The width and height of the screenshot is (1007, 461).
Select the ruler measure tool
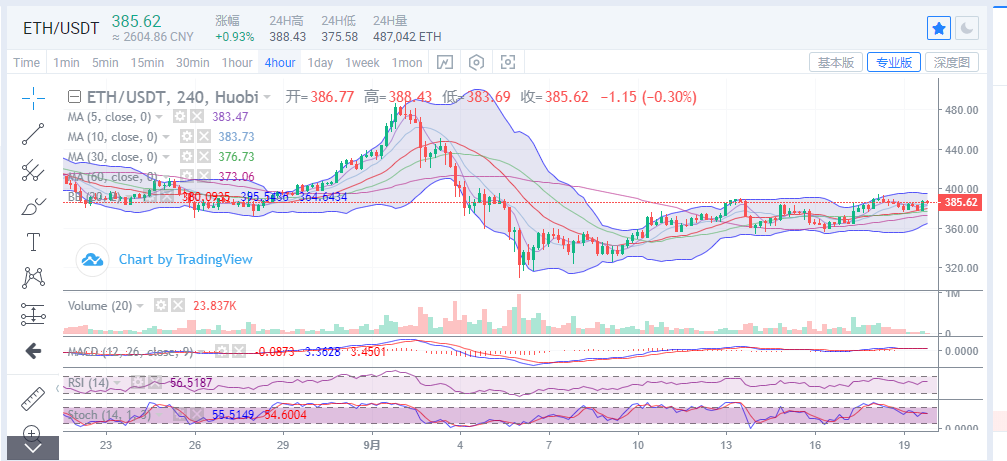click(33, 398)
